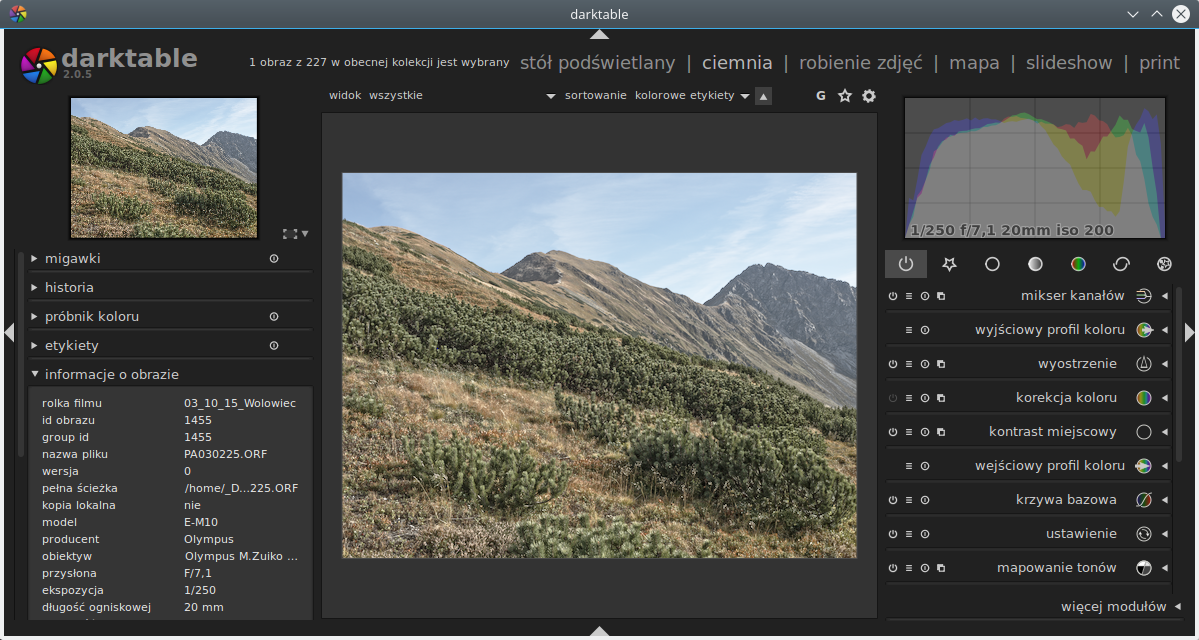The height and width of the screenshot is (640, 1199).
Task: Open basic modules group (empty circle icon)
Action: pyautogui.click(x=993, y=264)
